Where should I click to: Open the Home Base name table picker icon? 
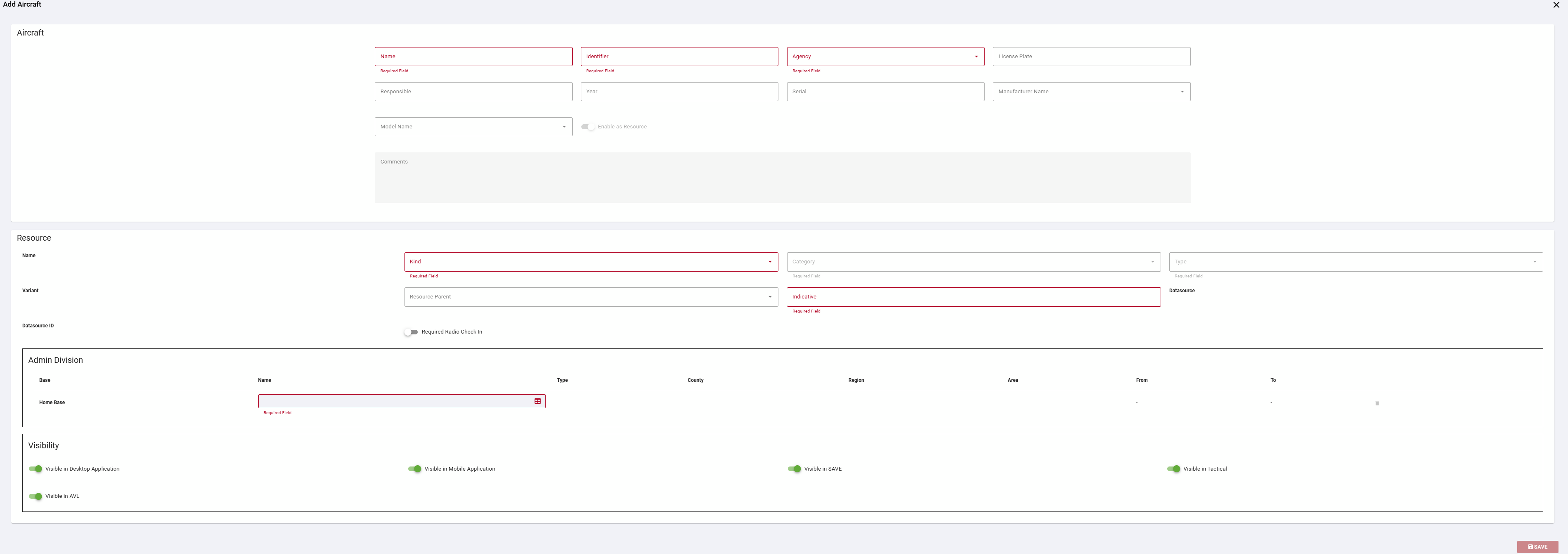tap(538, 401)
